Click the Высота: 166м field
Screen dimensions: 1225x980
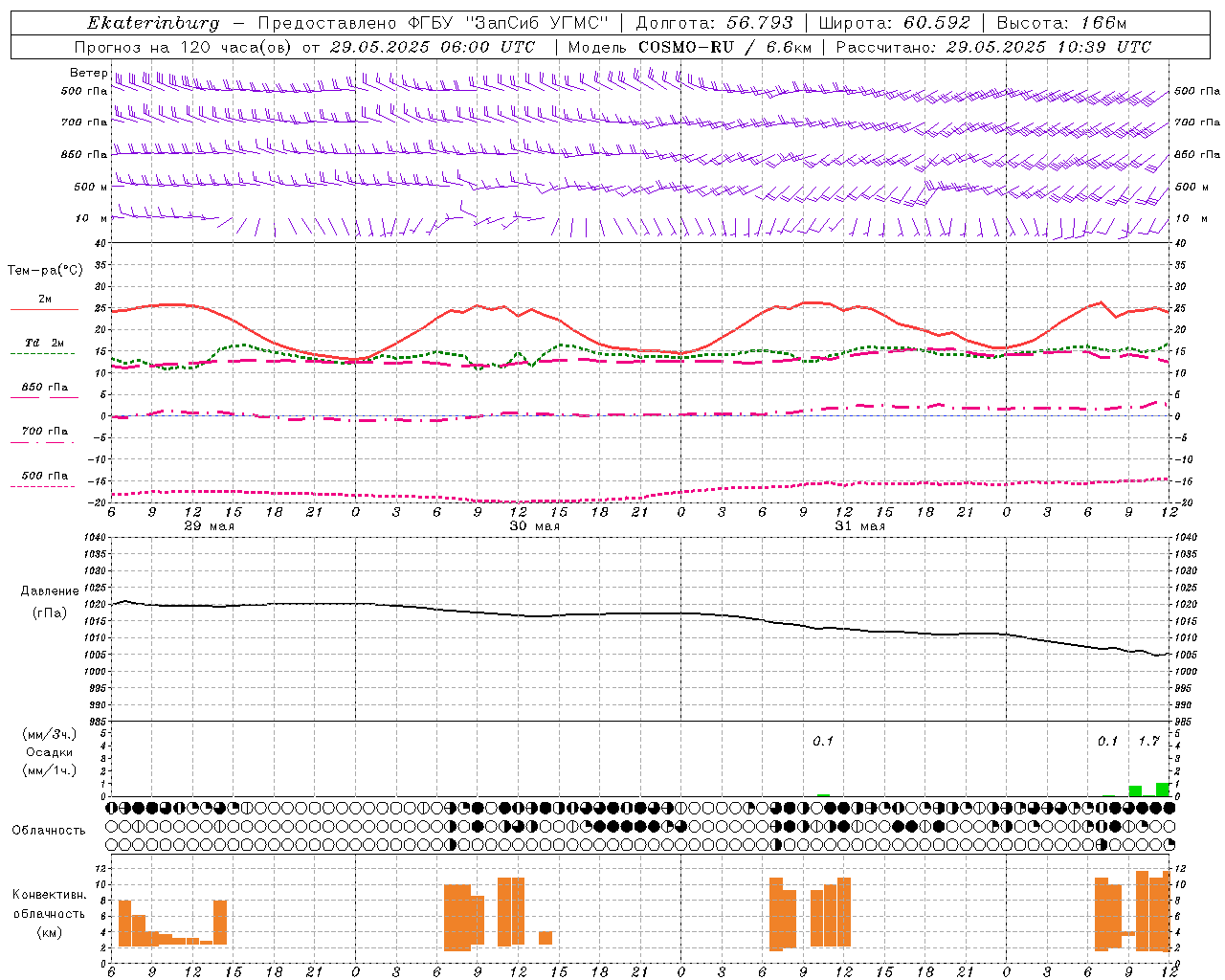(1061, 24)
